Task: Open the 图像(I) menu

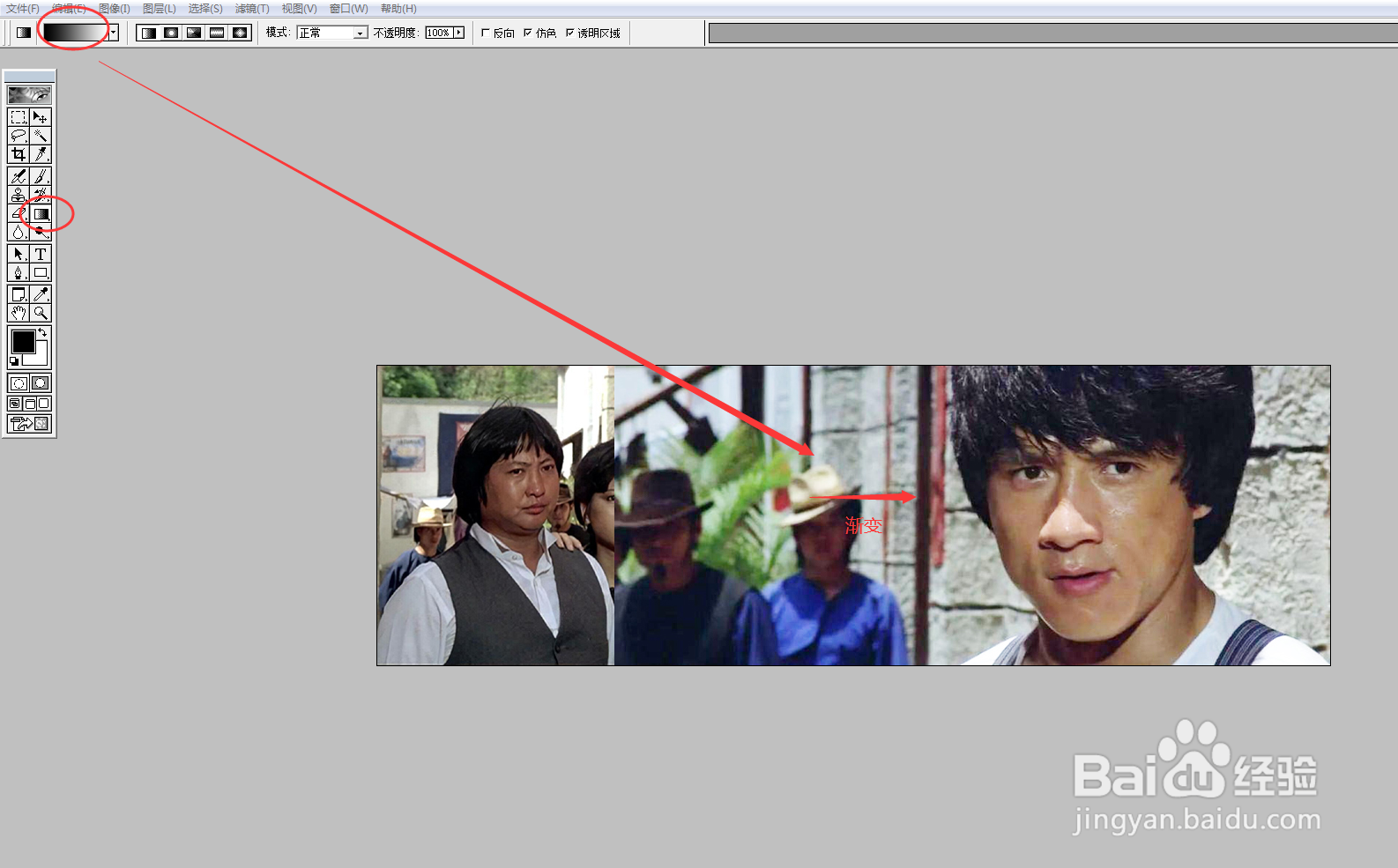Action: coord(115,9)
